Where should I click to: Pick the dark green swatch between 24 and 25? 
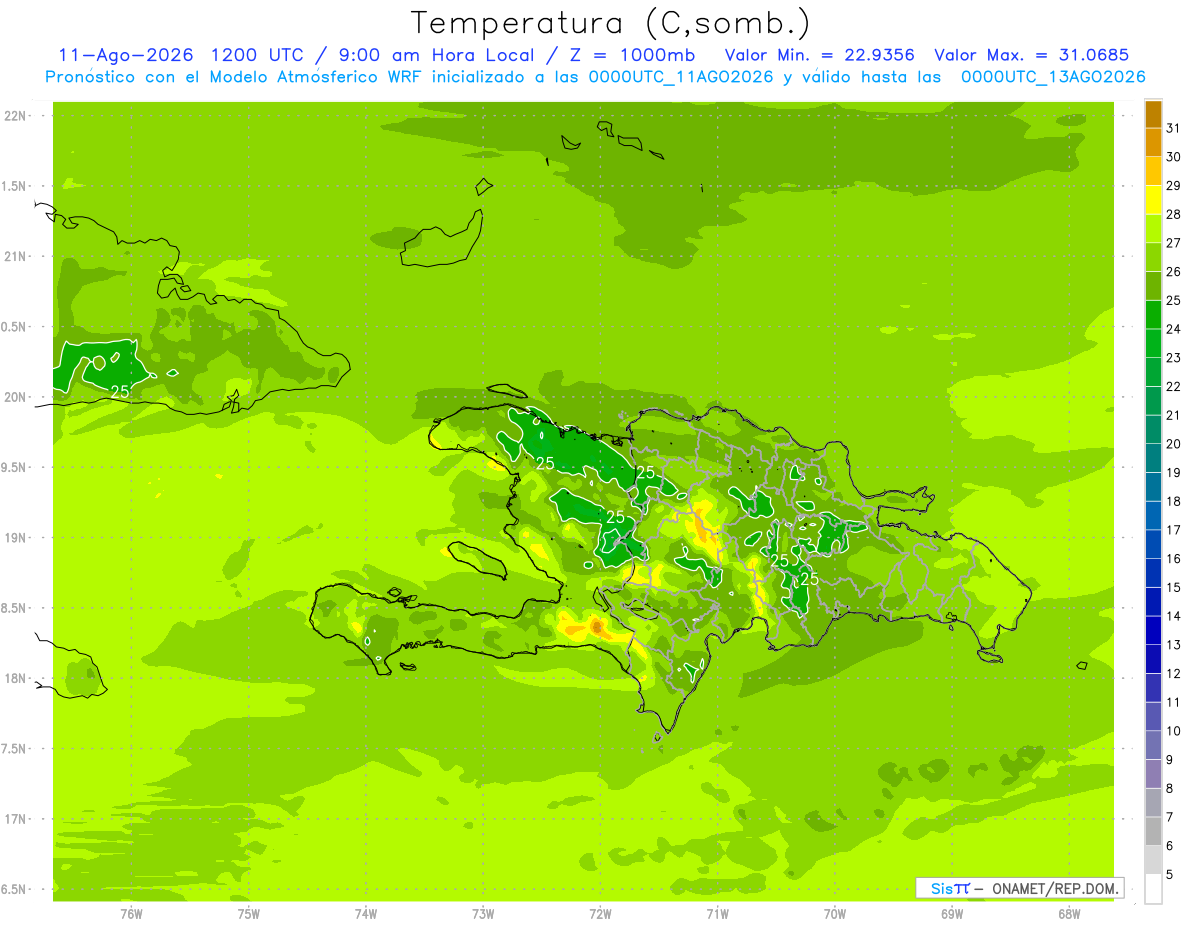[x=1153, y=315]
